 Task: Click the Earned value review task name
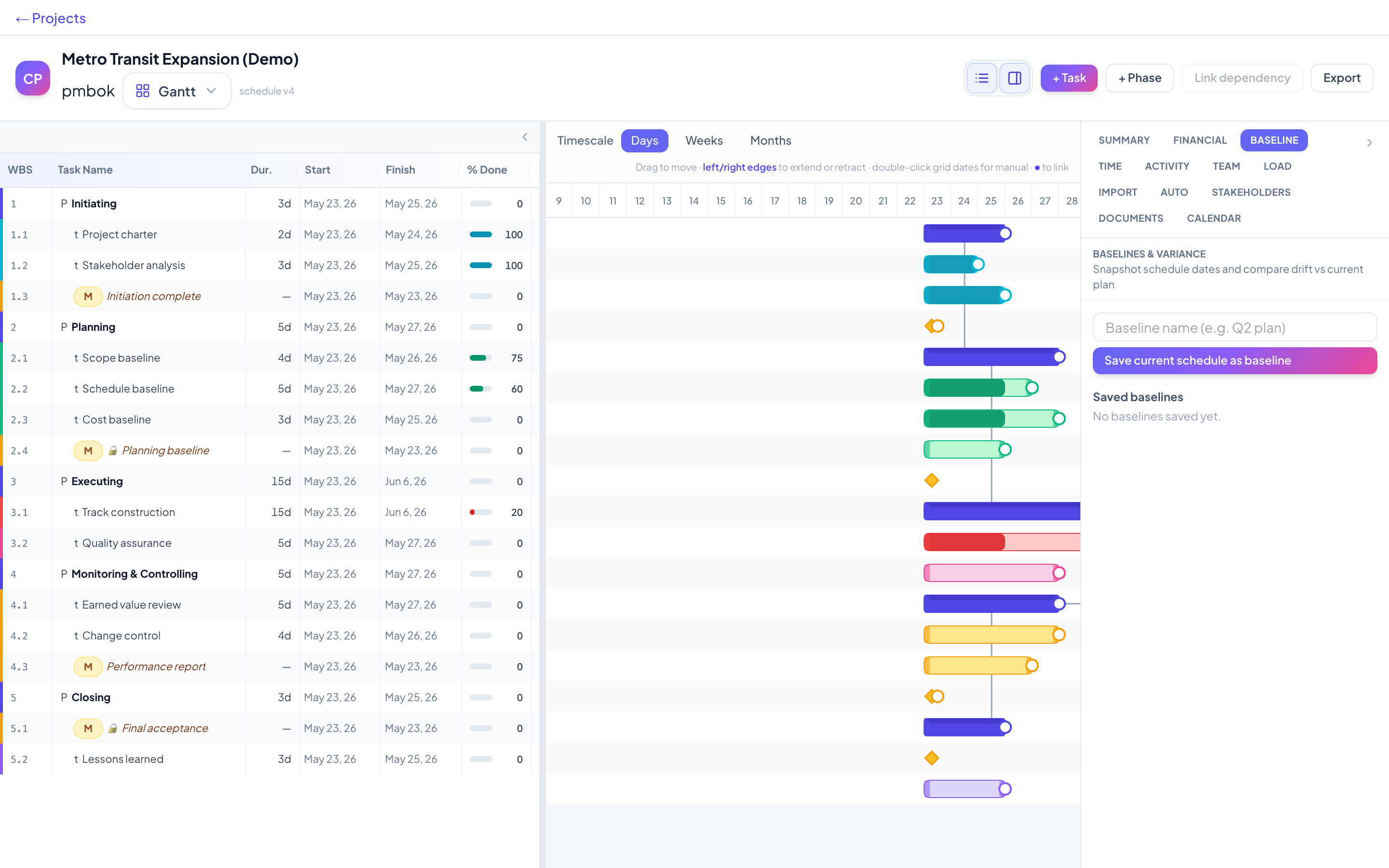(x=131, y=605)
